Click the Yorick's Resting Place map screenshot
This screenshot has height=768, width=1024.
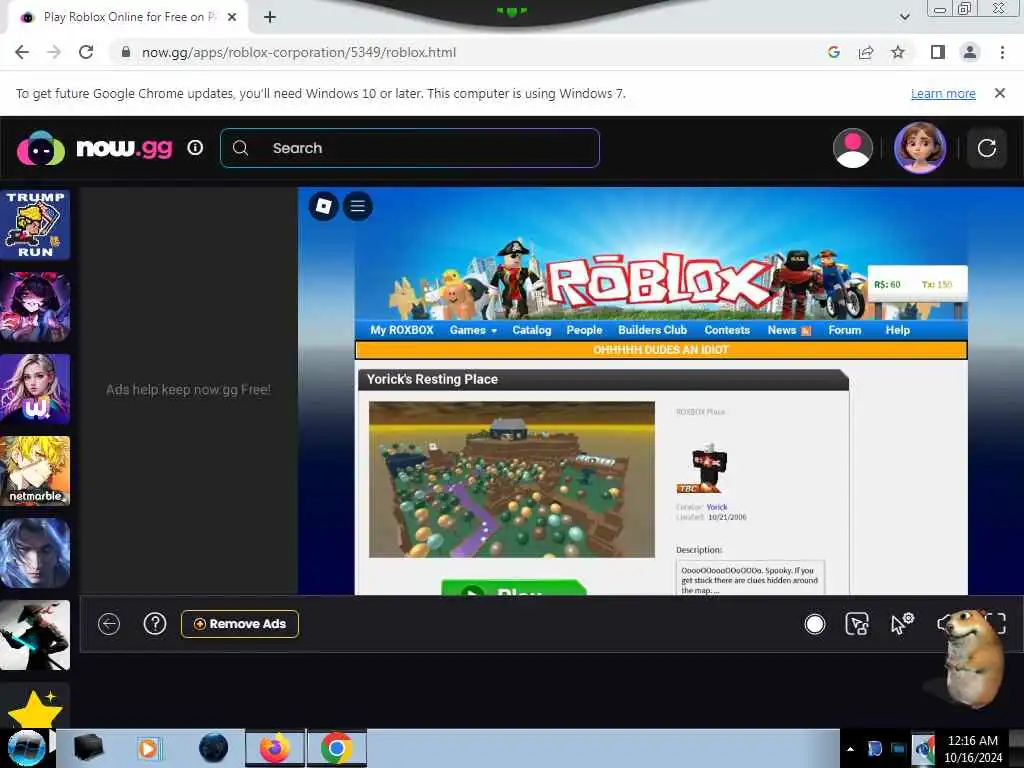511,479
